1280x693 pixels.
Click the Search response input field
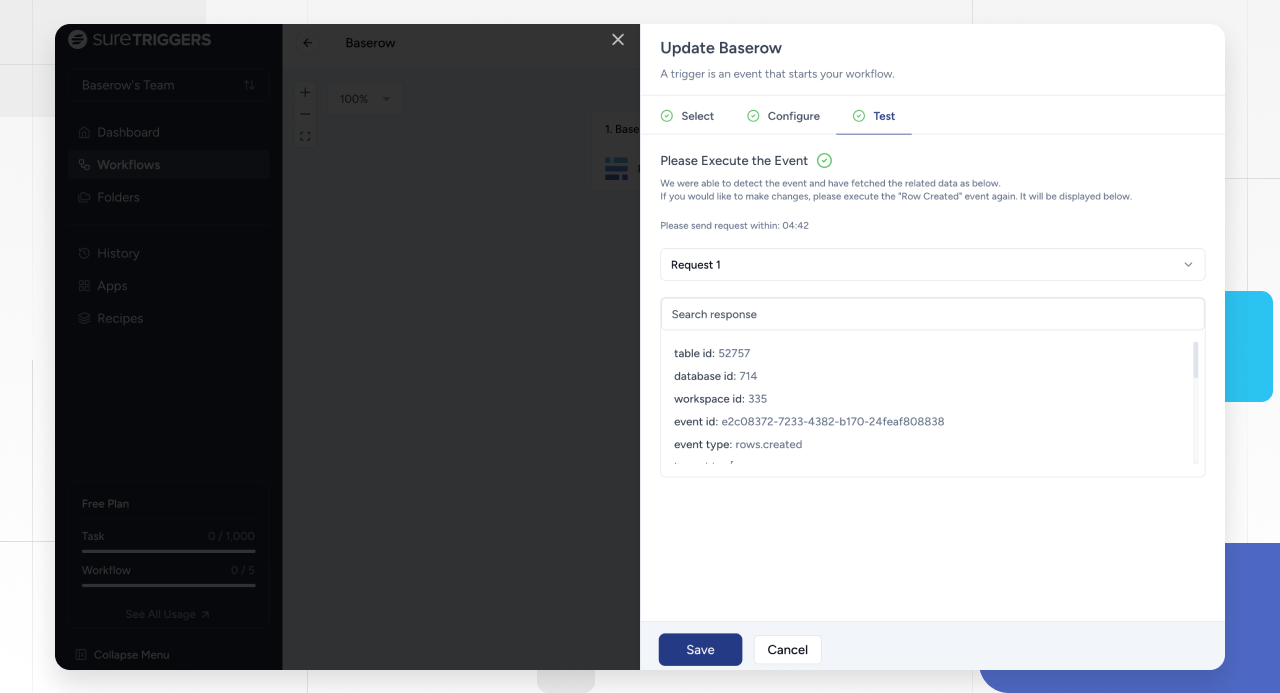click(933, 314)
